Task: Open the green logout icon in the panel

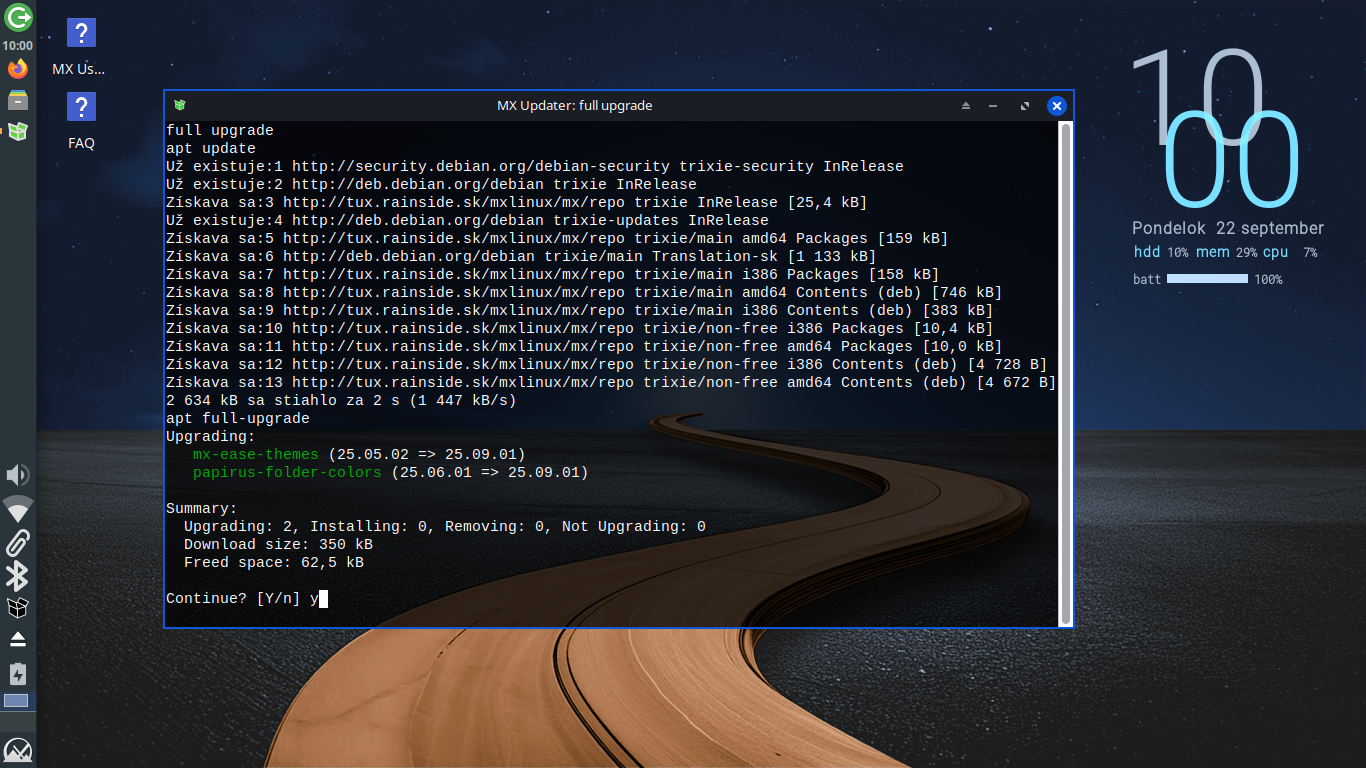Action: click(x=18, y=17)
